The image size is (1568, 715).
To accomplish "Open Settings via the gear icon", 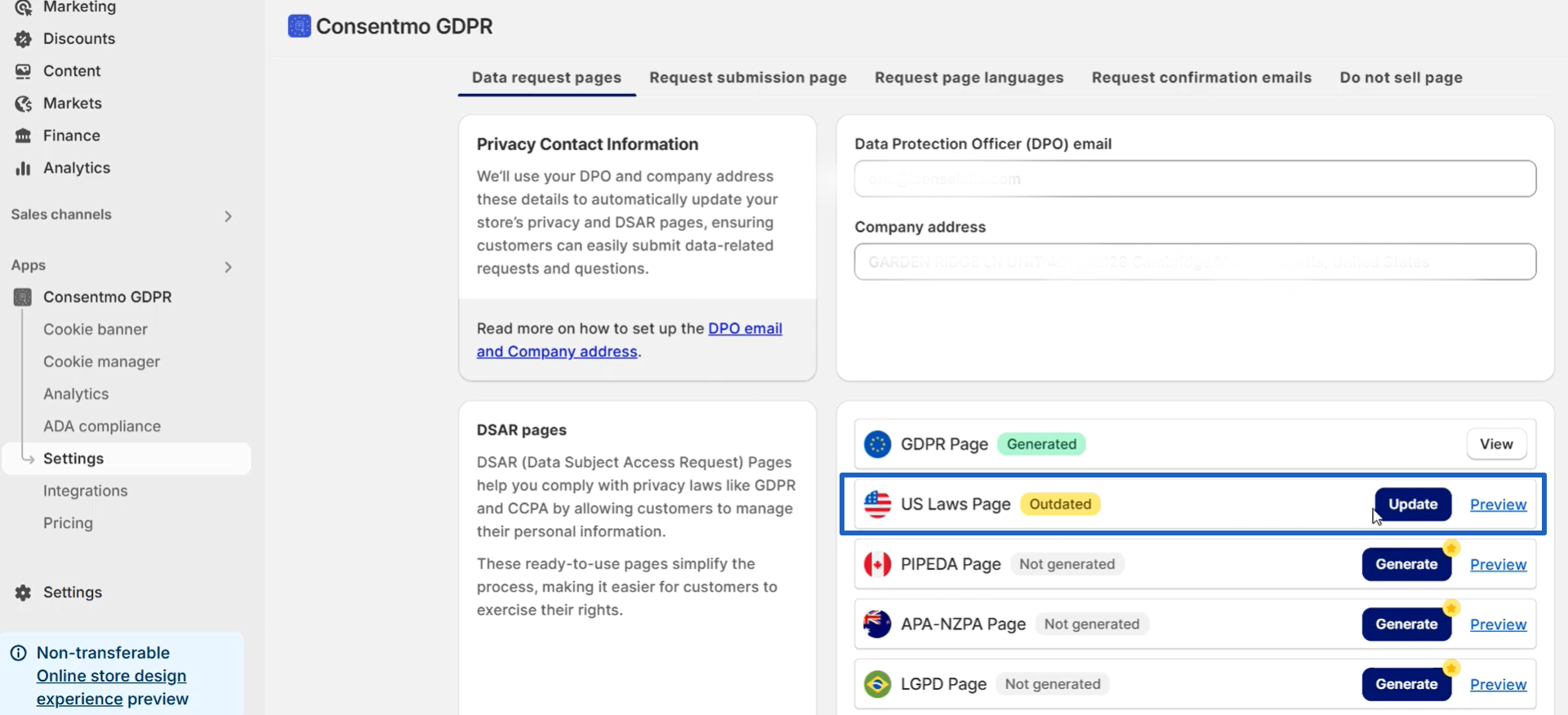I will (23, 593).
